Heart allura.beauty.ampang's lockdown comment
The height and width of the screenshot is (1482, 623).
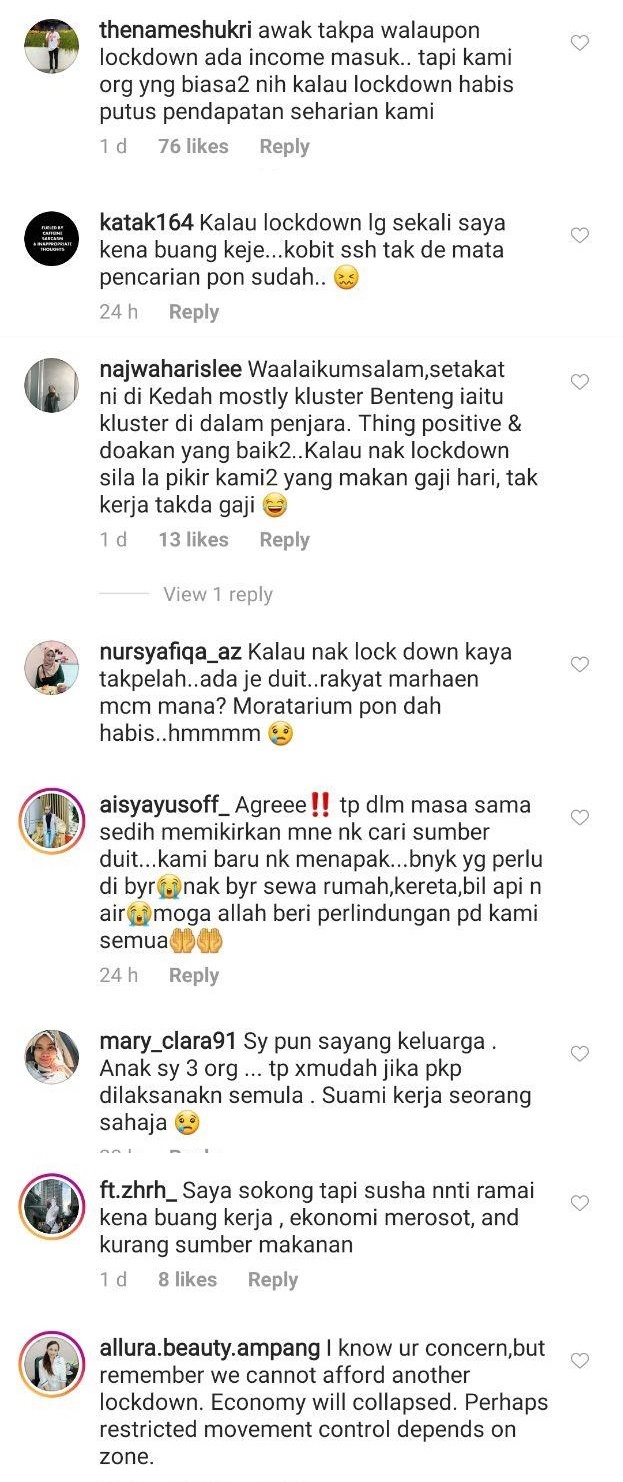pyautogui.click(x=579, y=1360)
